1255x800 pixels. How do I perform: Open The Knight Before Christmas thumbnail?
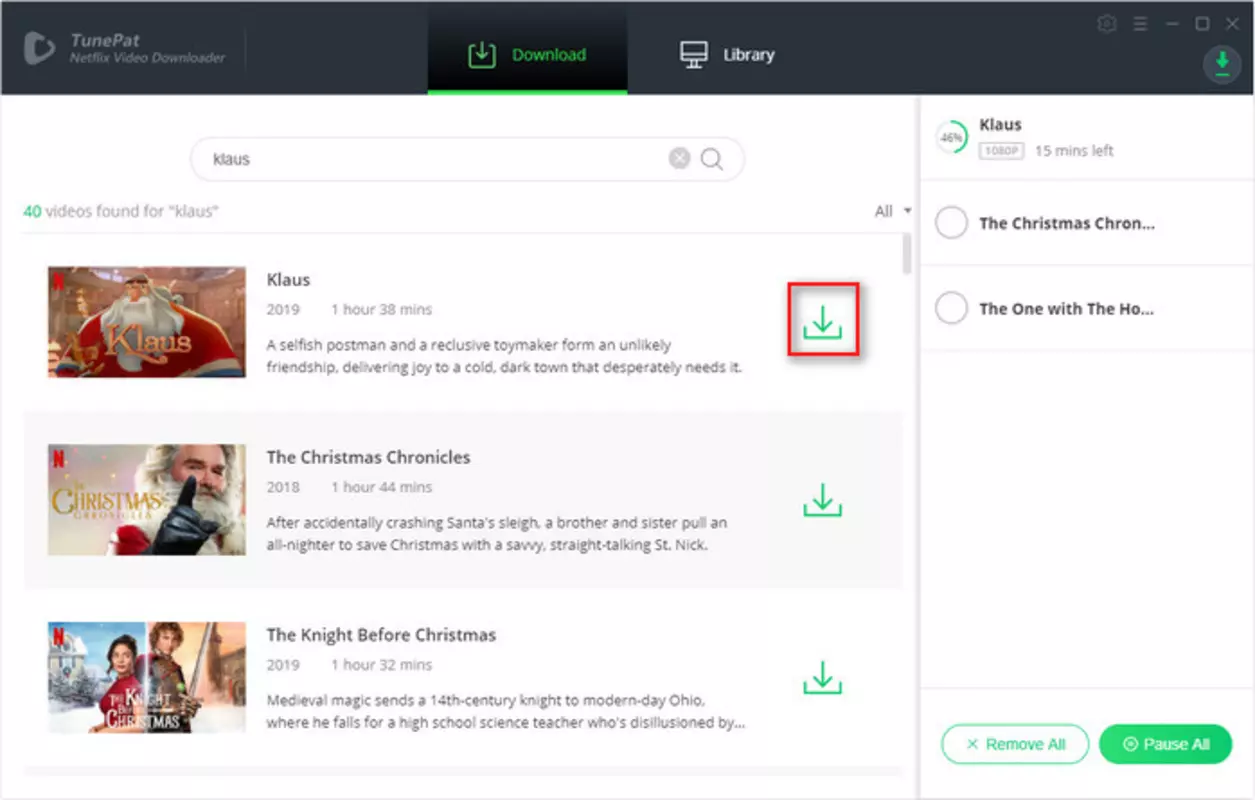(147, 678)
